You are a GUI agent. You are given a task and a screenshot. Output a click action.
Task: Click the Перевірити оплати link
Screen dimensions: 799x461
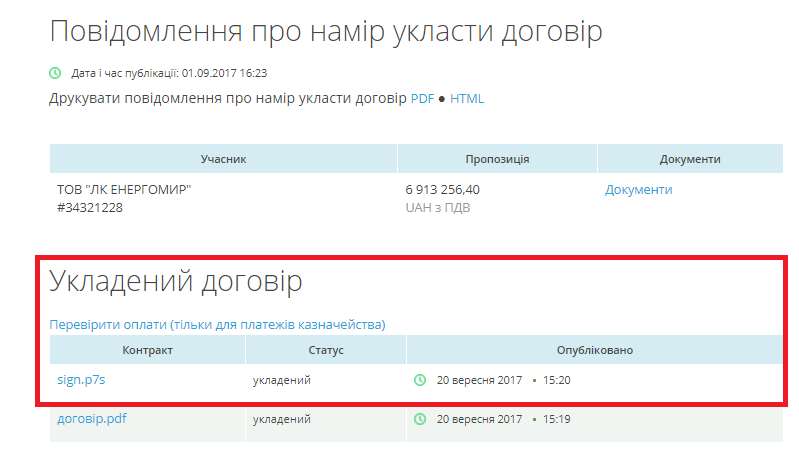217,324
